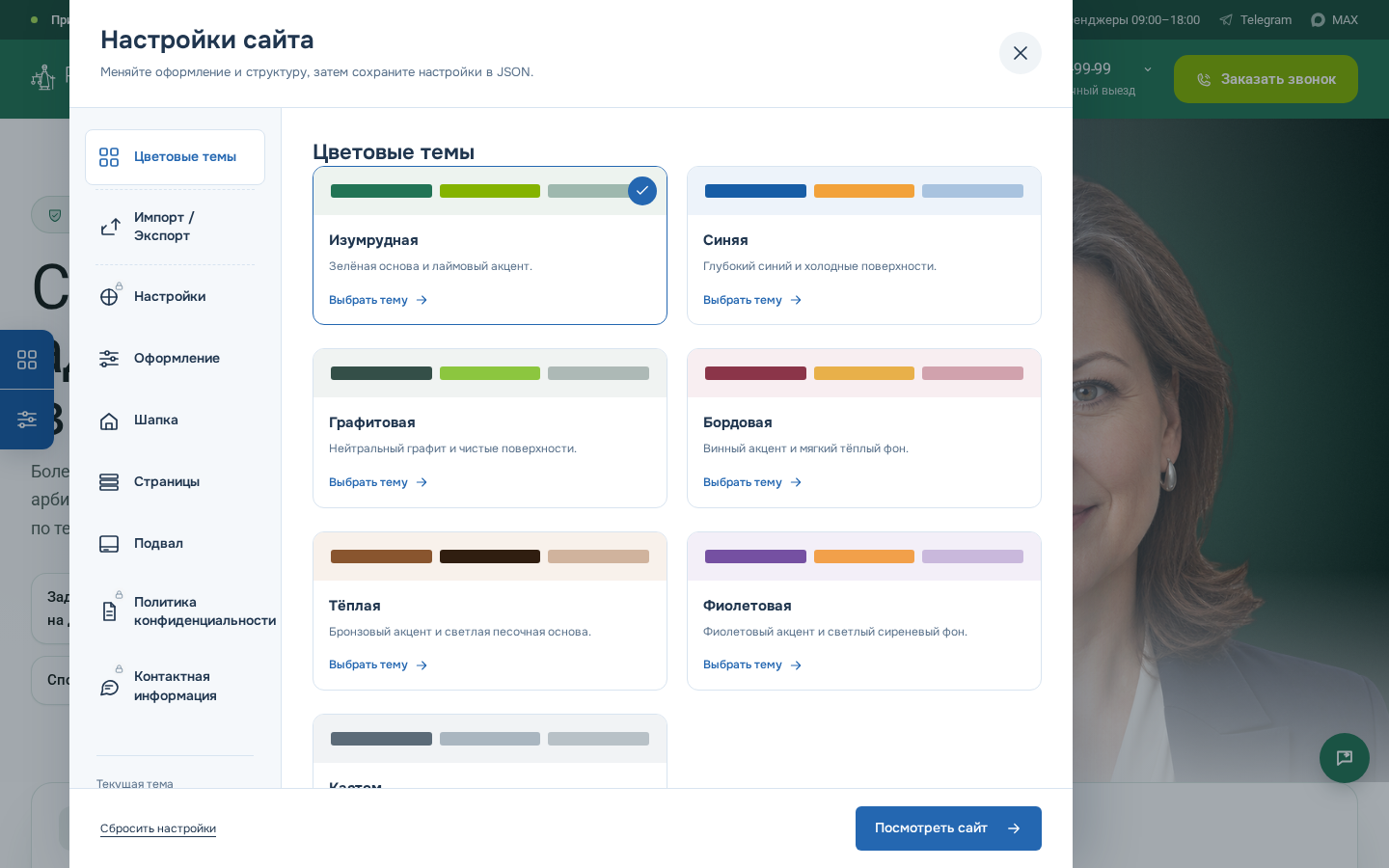Click the Посмотреть сайт button
Screen dimensions: 1389x868
(x=948, y=828)
